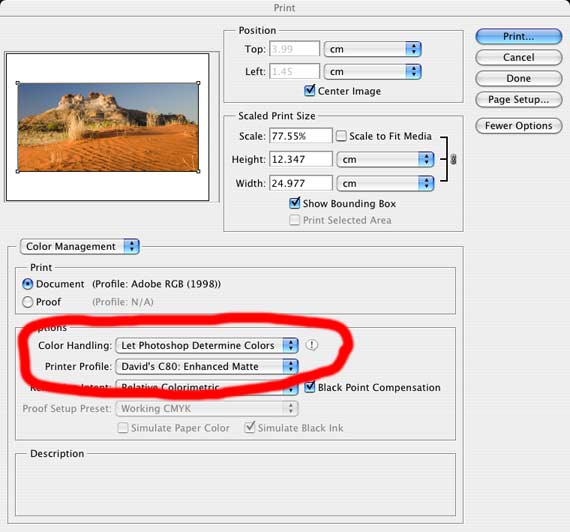Screen dimensions: 570x532
Task: Open the Color Handling dropdown
Action: (x=207, y=345)
